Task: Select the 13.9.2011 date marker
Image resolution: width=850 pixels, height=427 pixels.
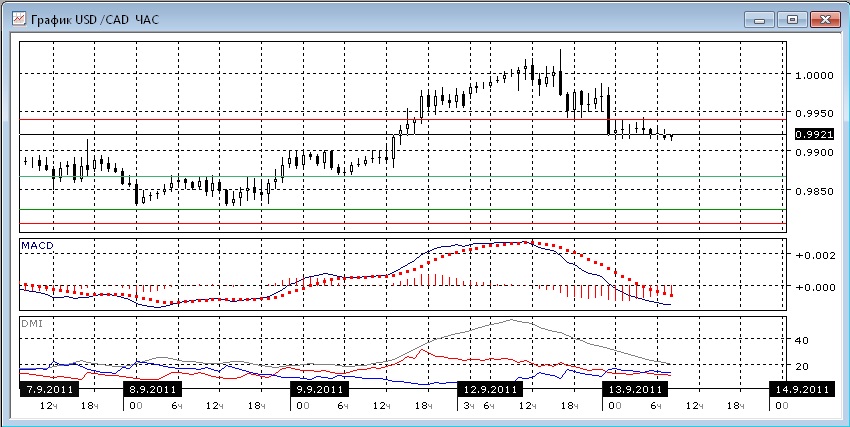Action: [x=635, y=389]
